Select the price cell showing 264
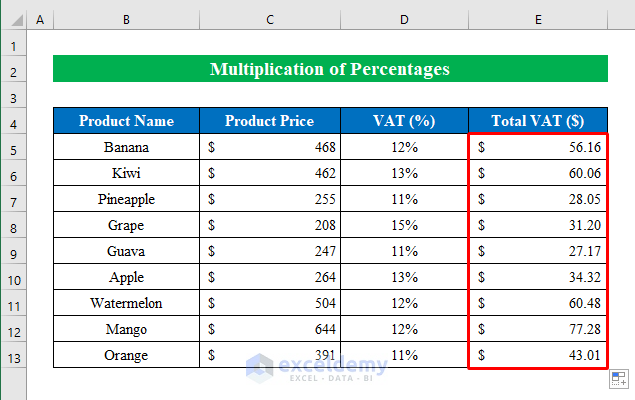This screenshot has height=400, width=635. (270, 277)
